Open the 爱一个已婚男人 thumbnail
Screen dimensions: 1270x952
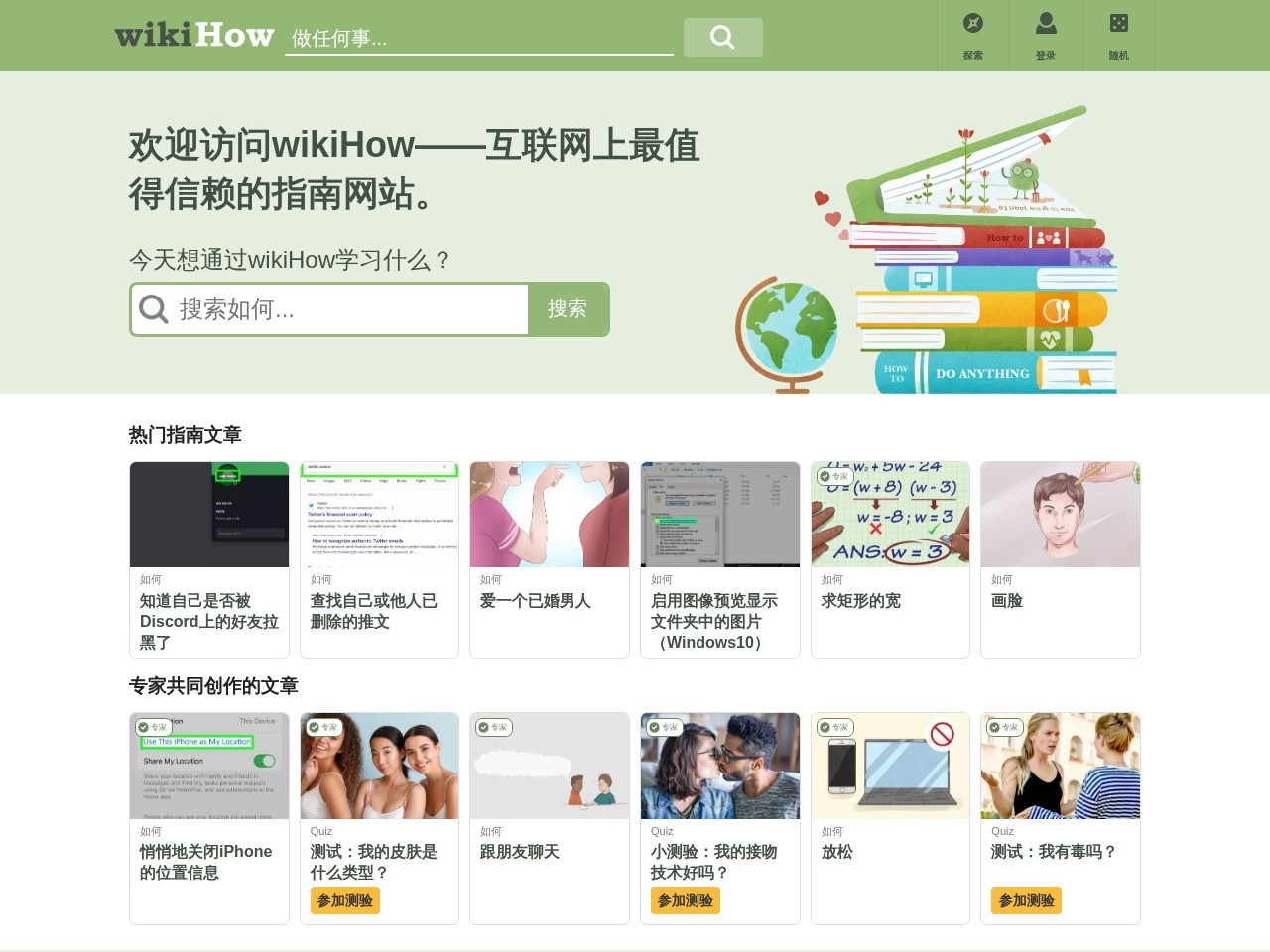(550, 515)
